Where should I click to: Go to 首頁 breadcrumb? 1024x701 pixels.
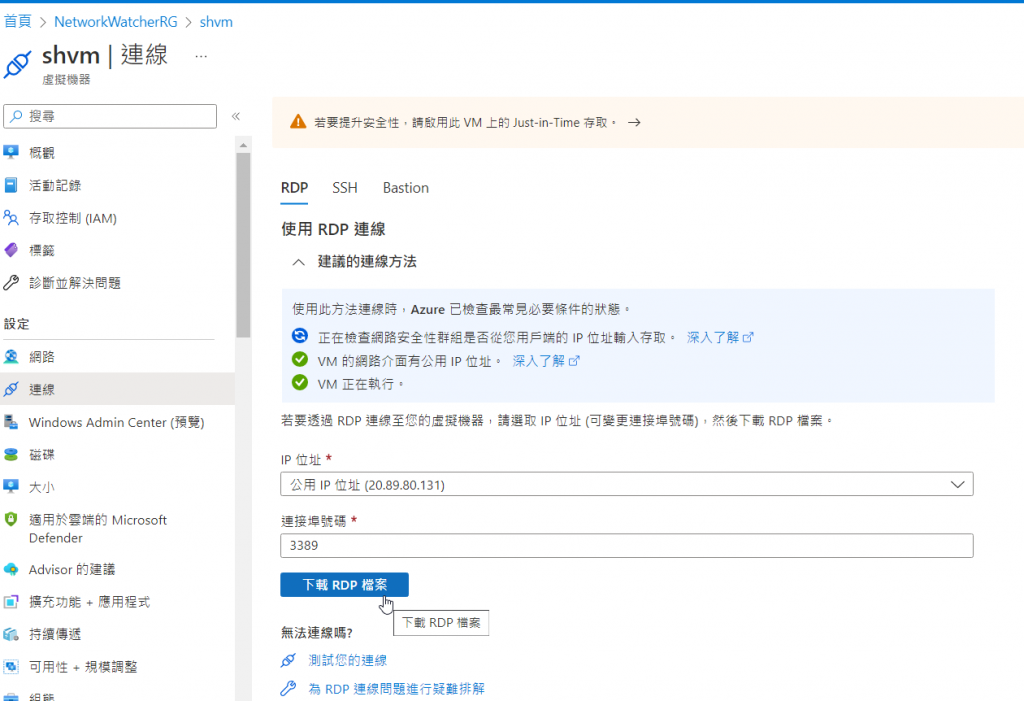click(x=18, y=22)
